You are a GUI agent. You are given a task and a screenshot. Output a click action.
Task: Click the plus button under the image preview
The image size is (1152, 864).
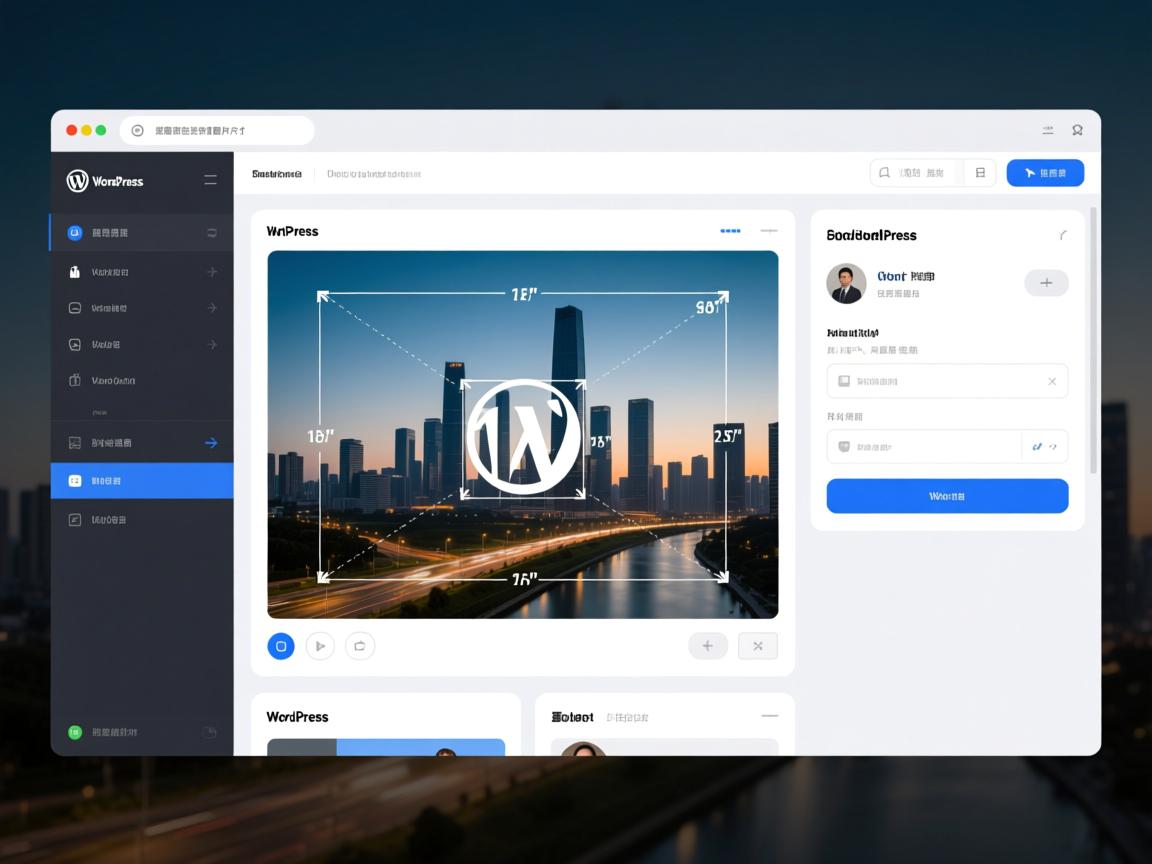click(x=708, y=646)
